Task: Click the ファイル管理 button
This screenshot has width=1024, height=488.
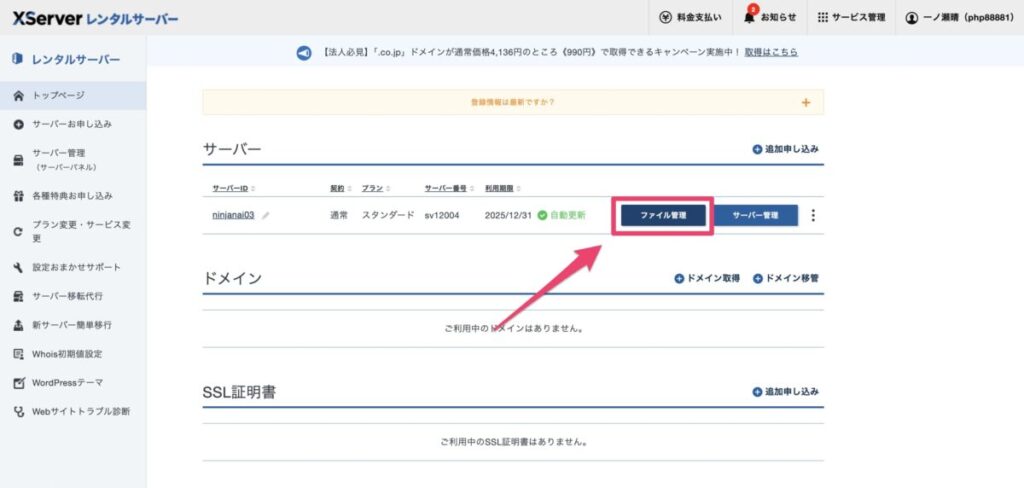Action: [663, 216]
